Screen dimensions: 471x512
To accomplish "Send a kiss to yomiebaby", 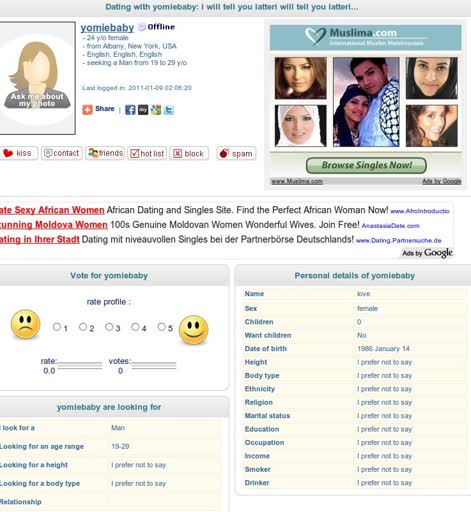I will click(18, 153).
